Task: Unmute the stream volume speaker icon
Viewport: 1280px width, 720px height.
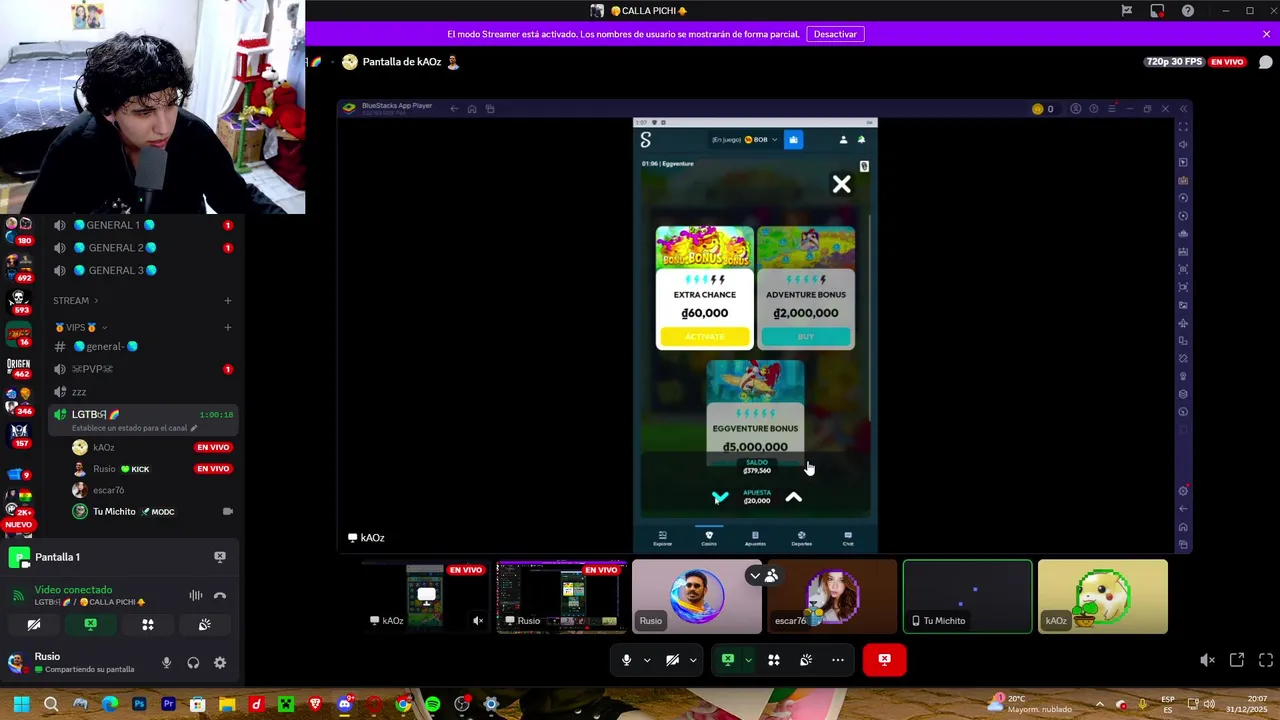Action: [x=1207, y=660]
